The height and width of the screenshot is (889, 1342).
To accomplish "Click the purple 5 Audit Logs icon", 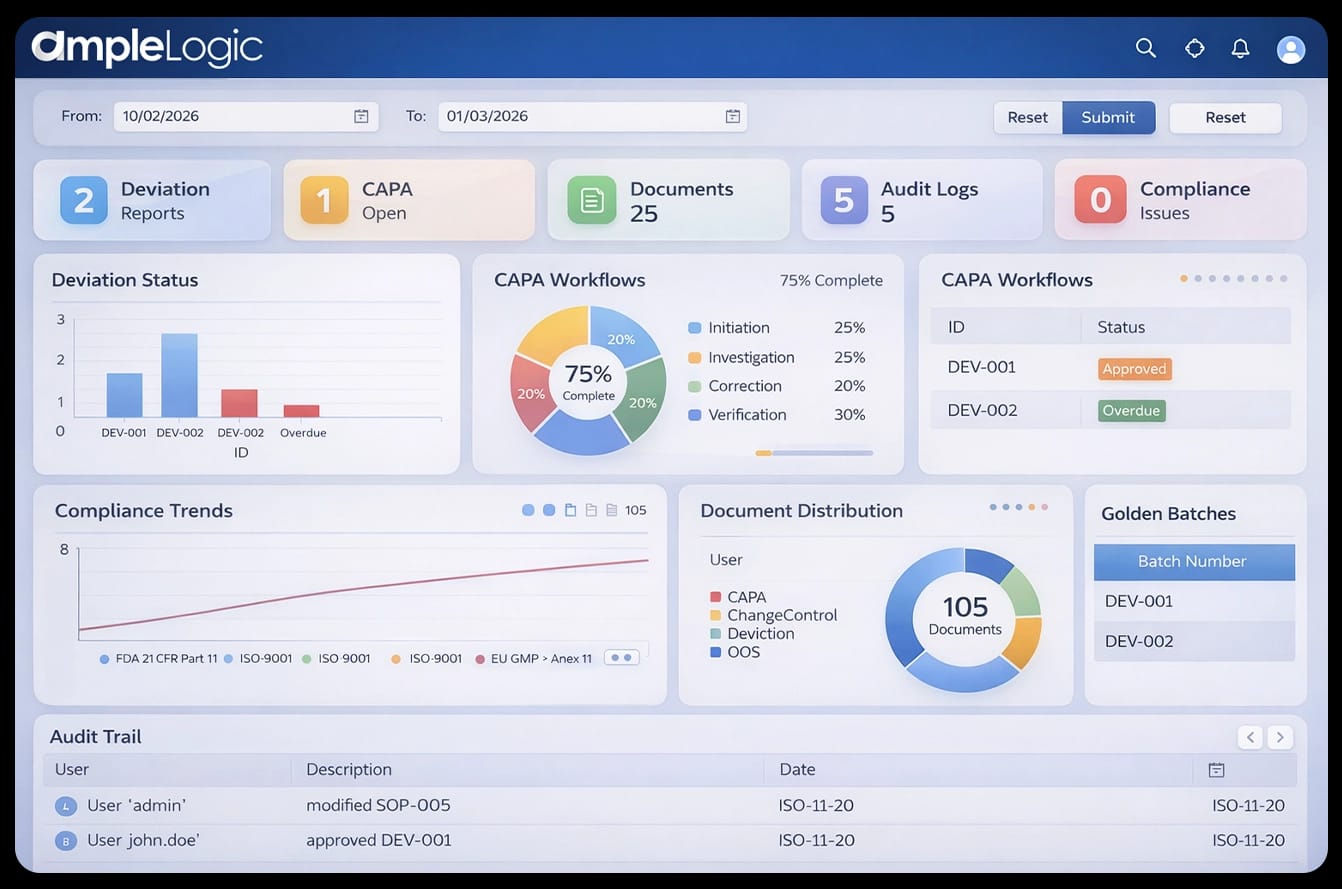I will (844, 200).
